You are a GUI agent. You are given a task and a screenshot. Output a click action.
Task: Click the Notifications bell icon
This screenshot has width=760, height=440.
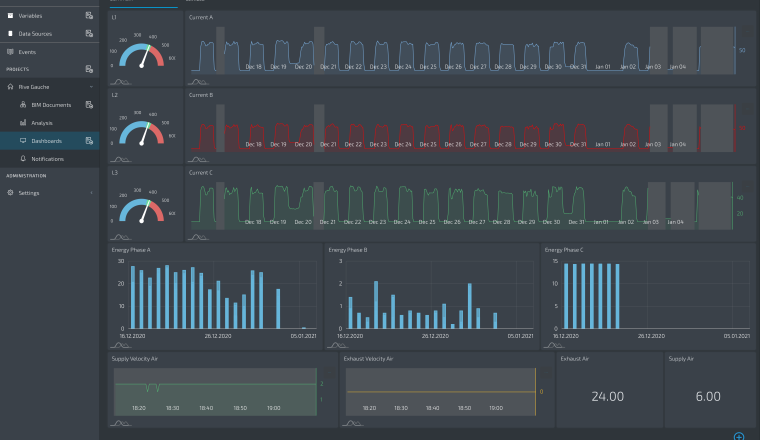click(x=22, y=159)
